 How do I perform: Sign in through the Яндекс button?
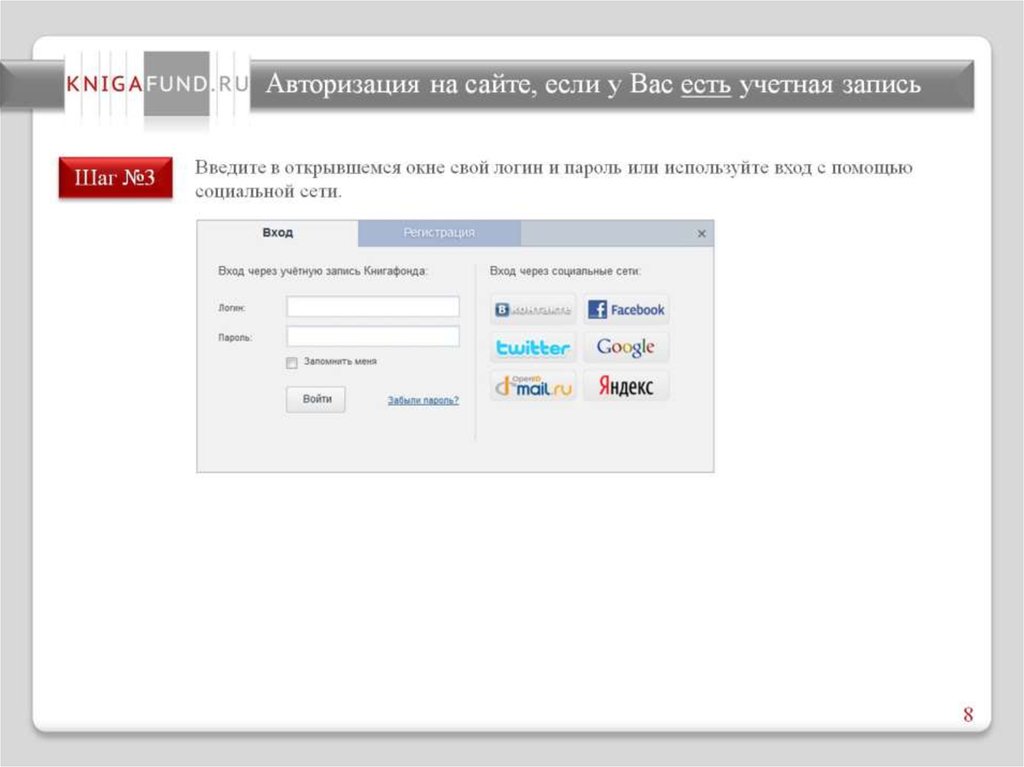point(626,386)
